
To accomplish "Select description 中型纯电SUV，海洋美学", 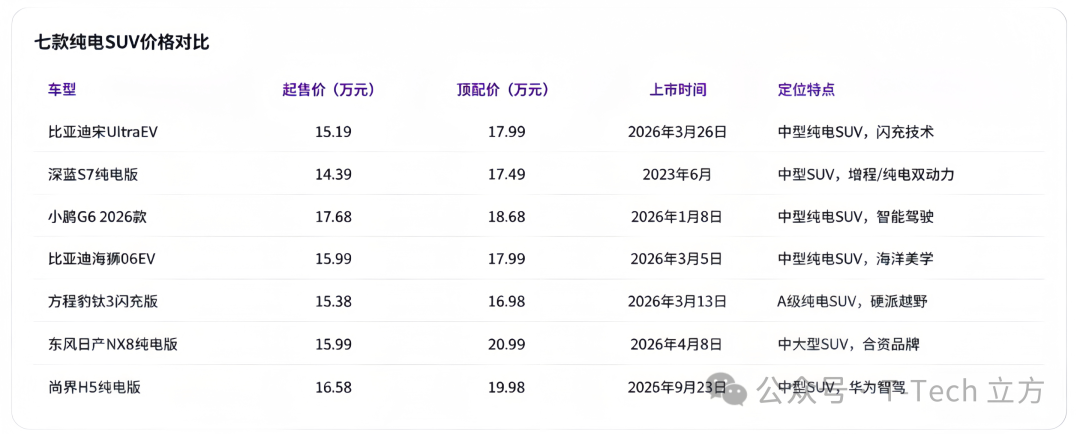I will coord(855,259).
